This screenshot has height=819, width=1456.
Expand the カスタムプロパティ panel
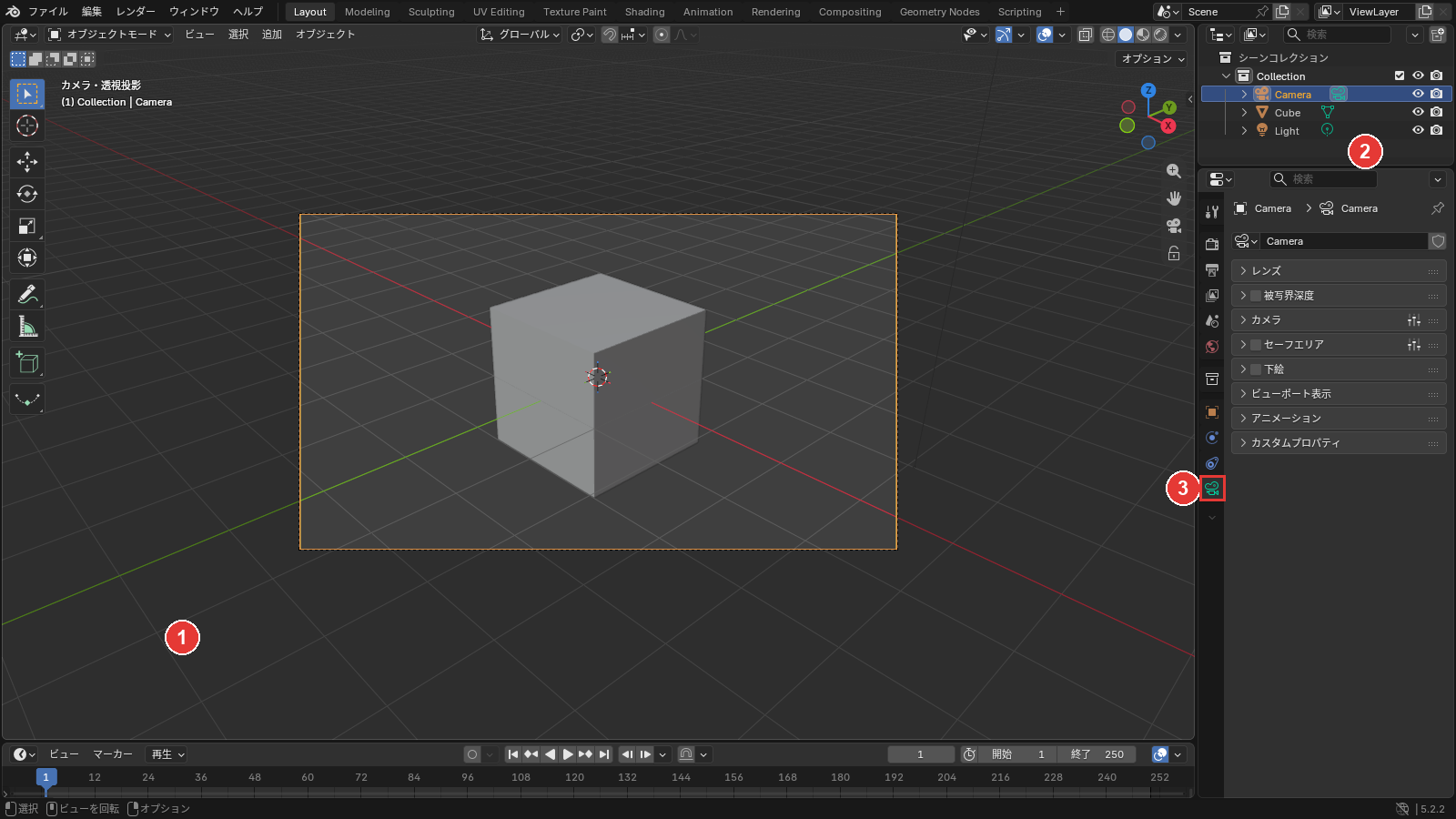(x=1339, y=443)
